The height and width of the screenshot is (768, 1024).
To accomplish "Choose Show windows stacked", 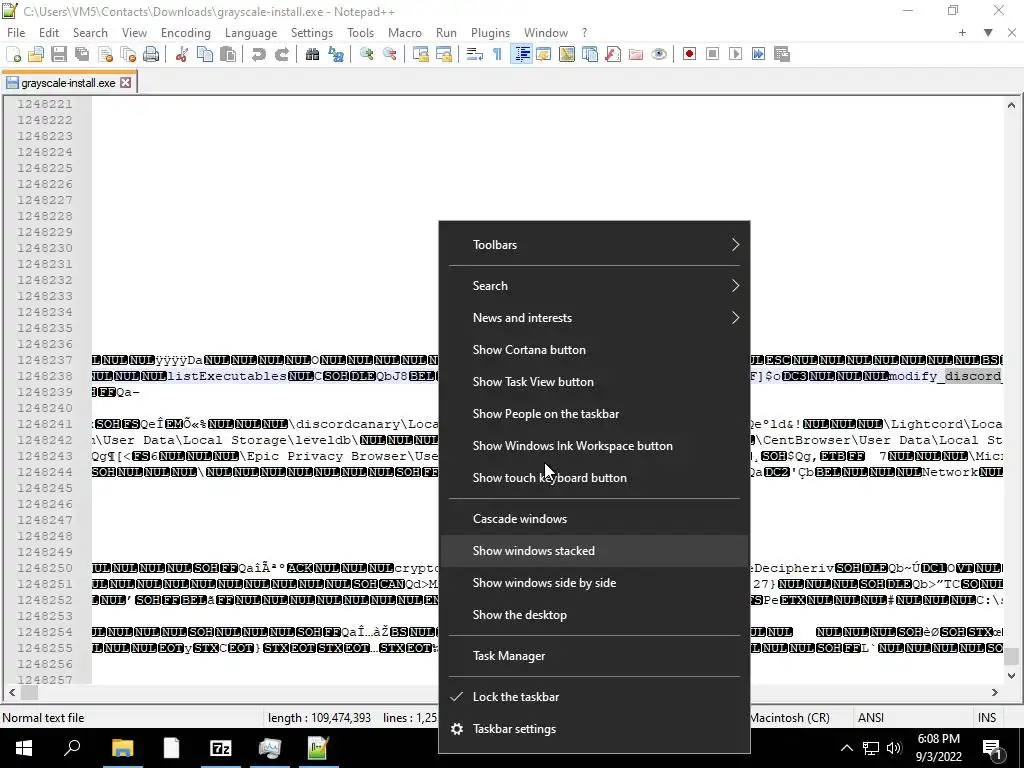I will point(594,551).
